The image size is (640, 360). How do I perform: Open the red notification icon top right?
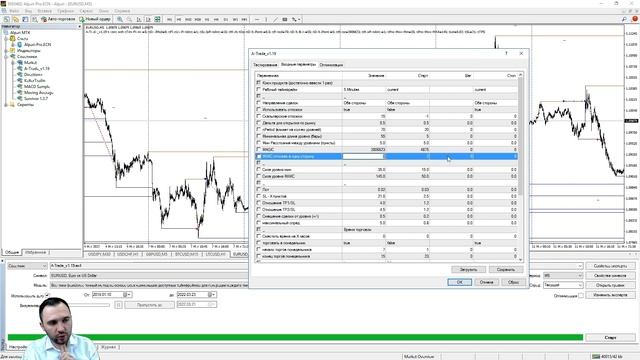click(635, 19)
